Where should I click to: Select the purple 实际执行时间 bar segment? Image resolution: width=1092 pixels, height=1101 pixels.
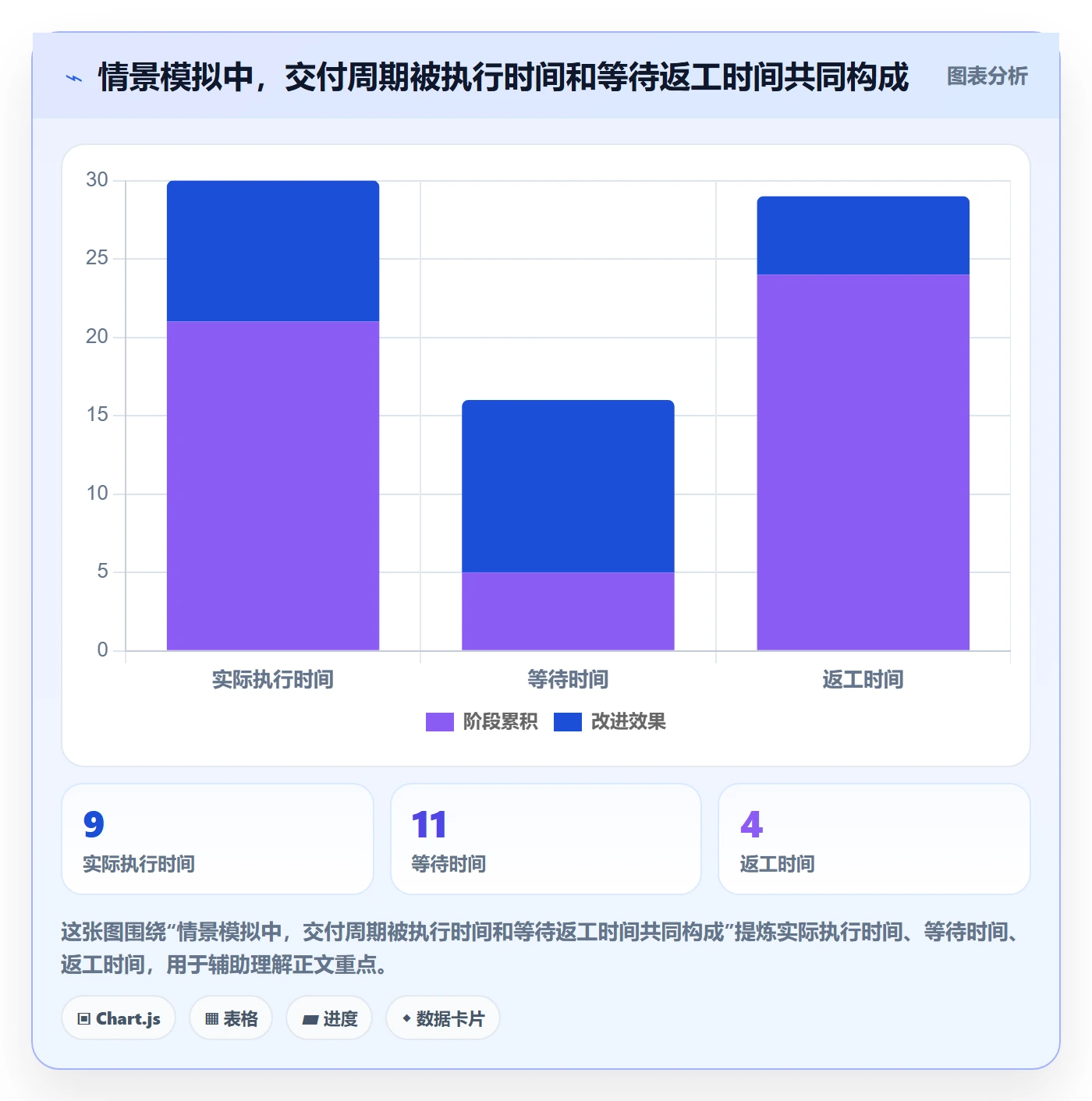point(273,486)
